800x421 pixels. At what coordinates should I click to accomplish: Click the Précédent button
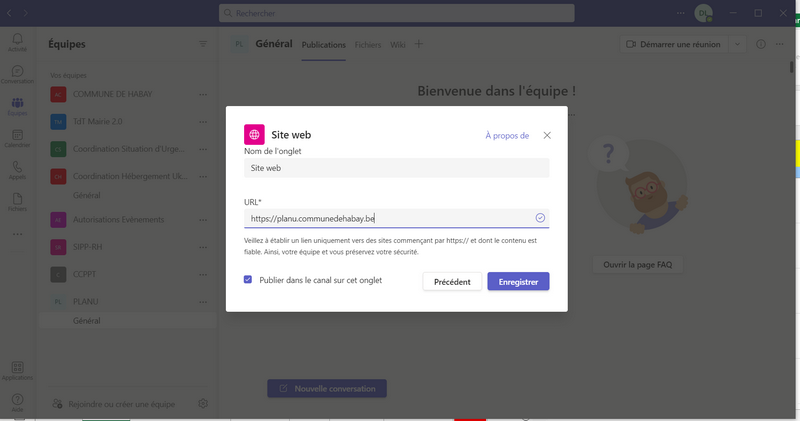452,282
